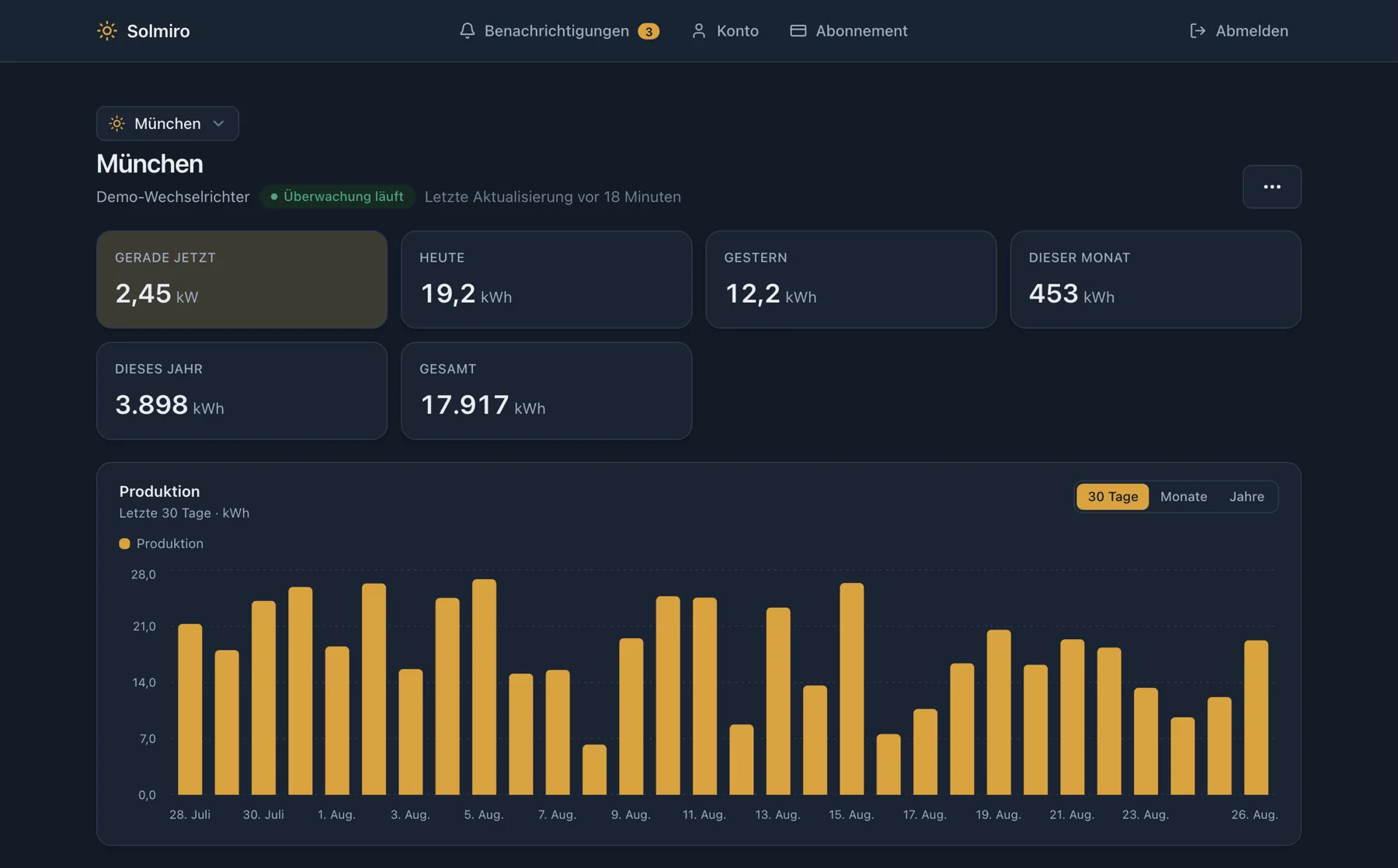Viewport: 1398px width, 868px height.
Task: Switch the chart to Monate view
Action: click(1183, 497)
